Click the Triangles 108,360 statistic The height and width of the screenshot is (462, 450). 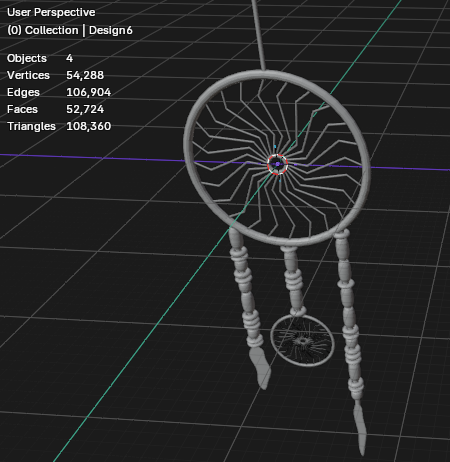pyautogui.click(x=59, y=126)
